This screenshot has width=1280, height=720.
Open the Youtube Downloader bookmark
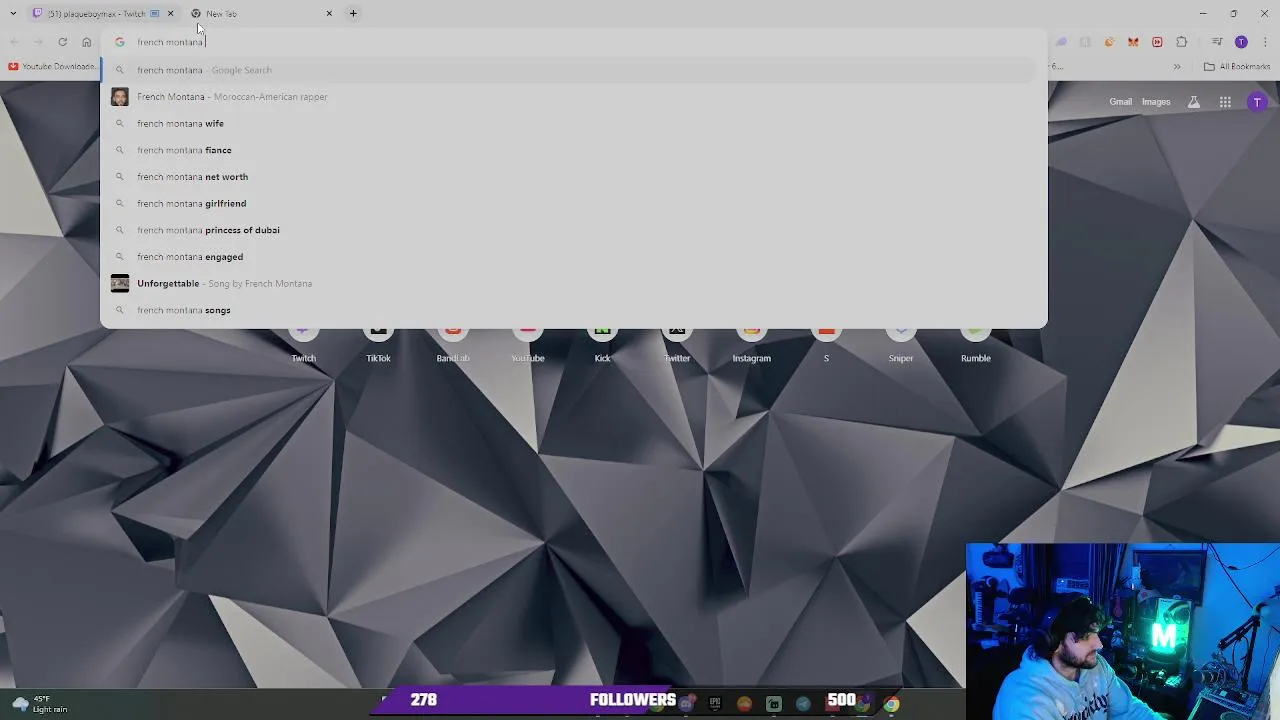pyautogui.click(x=52, y=66)
